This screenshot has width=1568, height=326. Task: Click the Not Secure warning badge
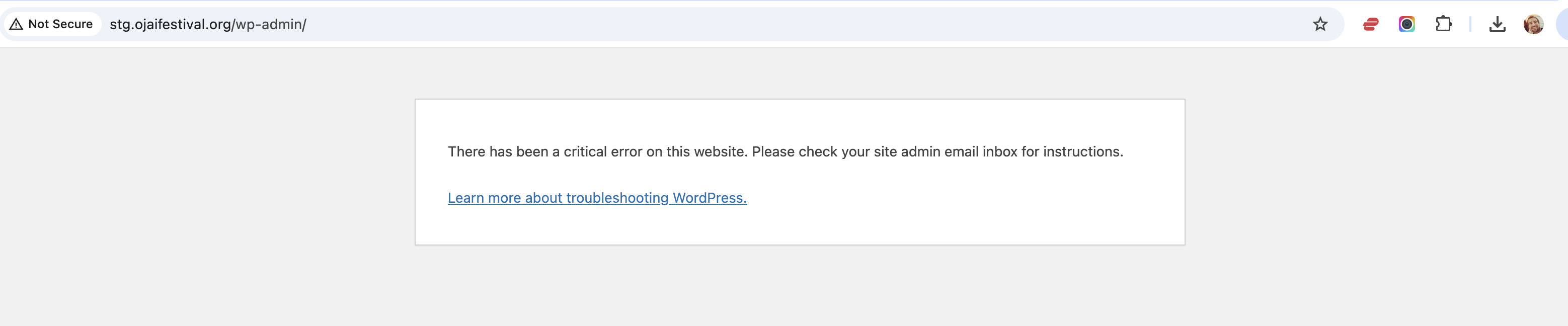tap(52, 24)
